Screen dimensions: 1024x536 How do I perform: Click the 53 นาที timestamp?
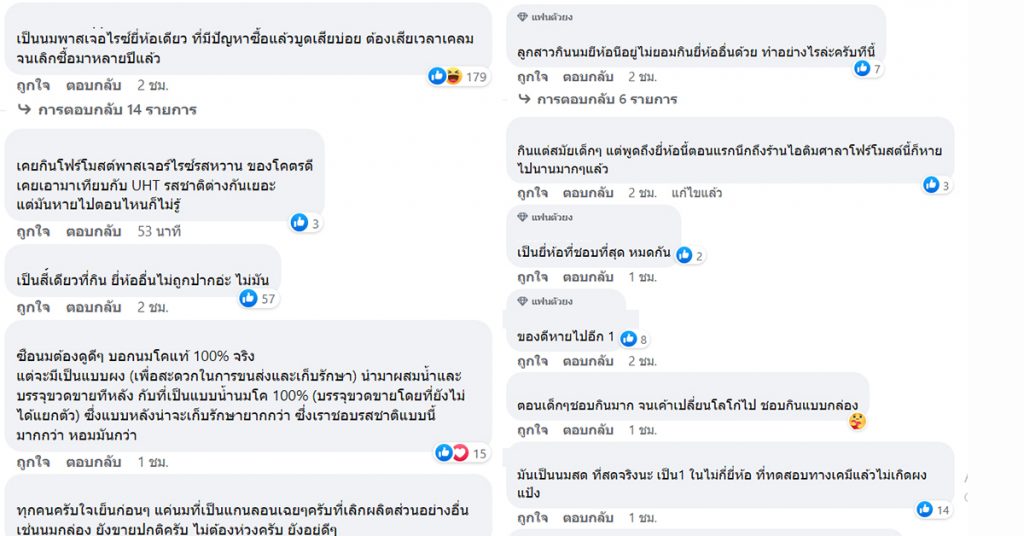[159, 231]
